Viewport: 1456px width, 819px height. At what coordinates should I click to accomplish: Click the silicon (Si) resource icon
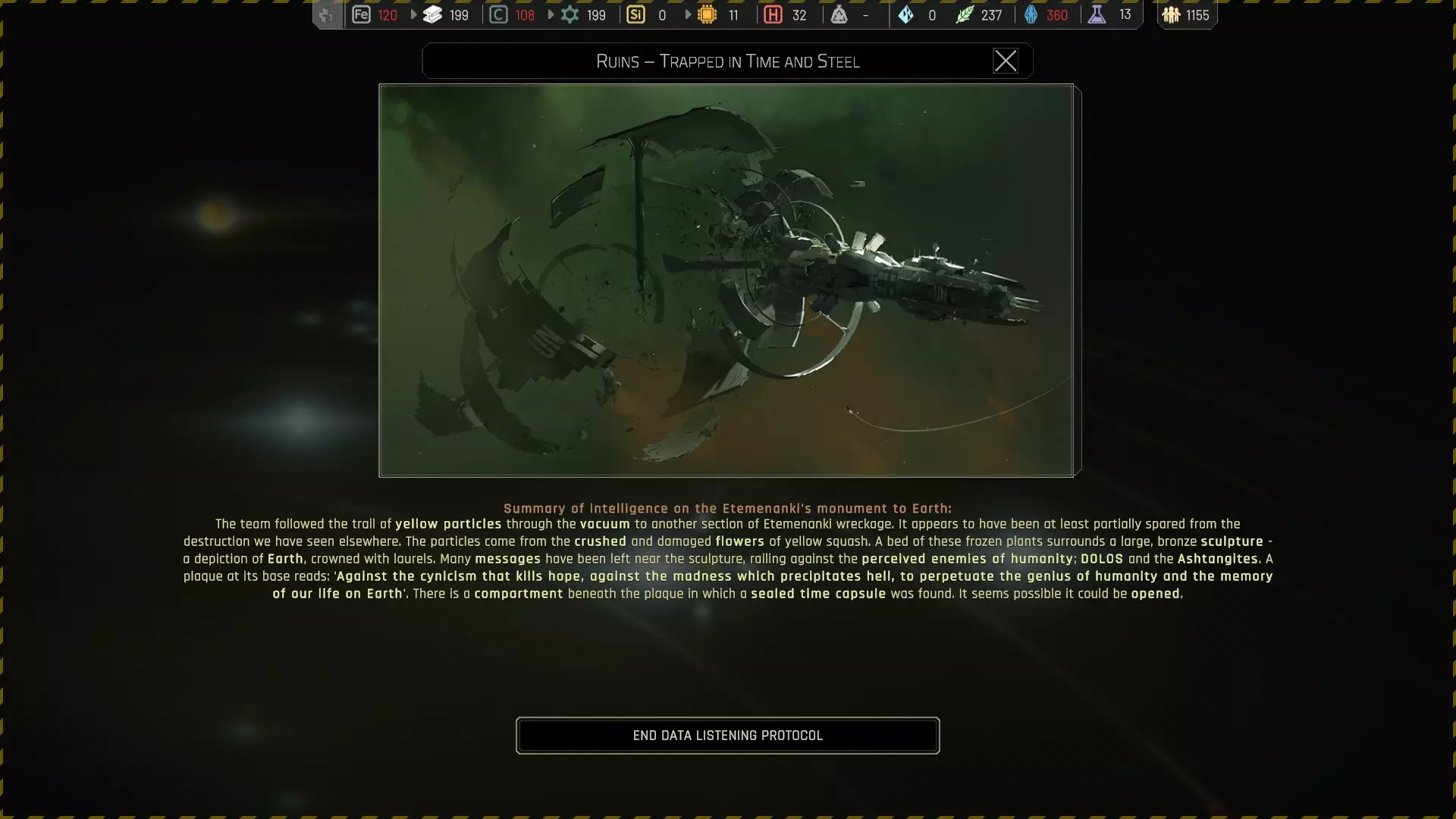click(x=635, y=14)
